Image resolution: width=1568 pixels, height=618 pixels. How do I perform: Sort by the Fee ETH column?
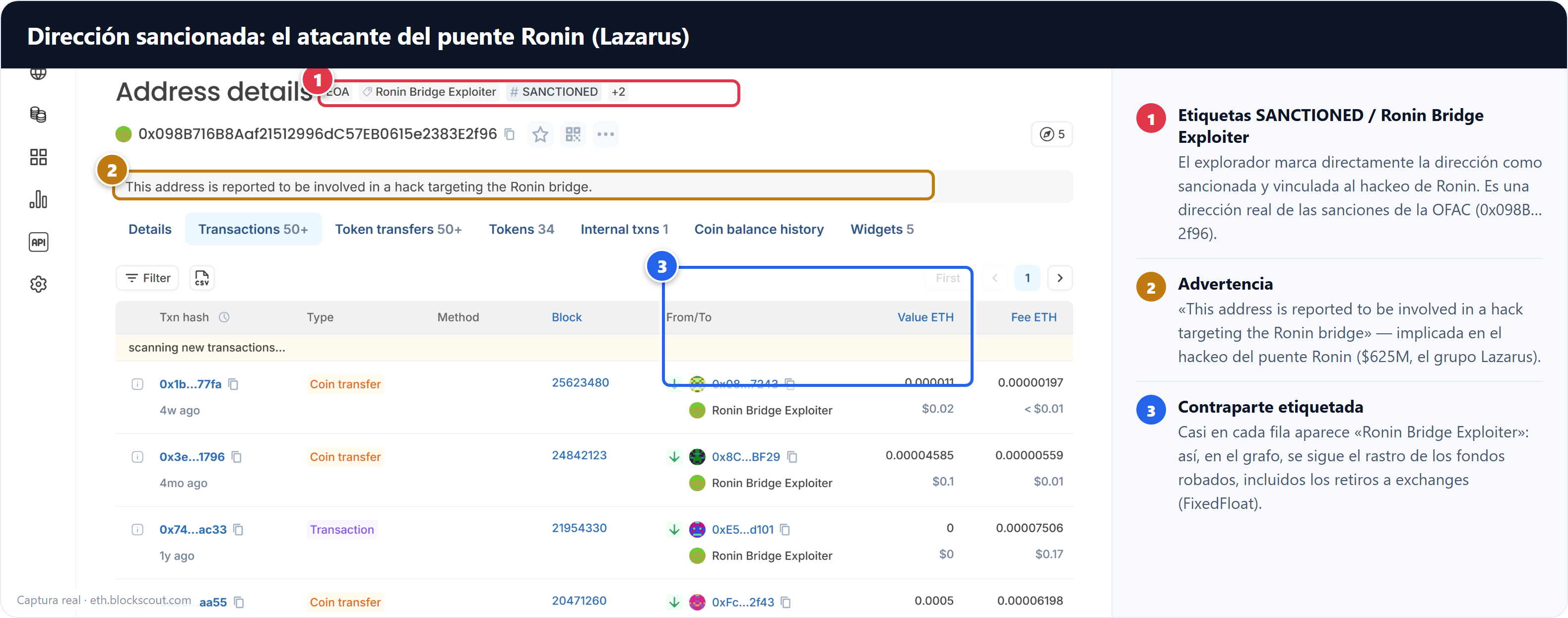click(x=1034, y=317)
